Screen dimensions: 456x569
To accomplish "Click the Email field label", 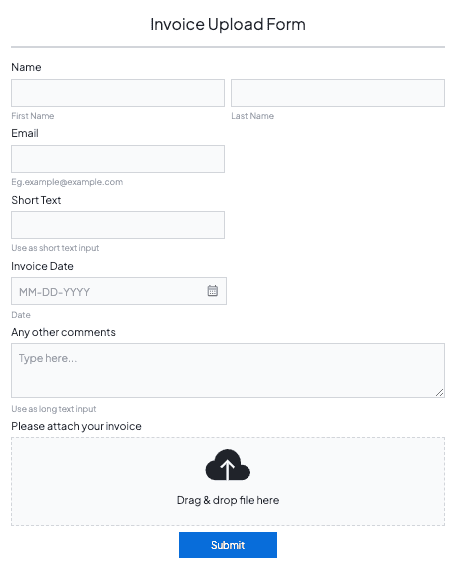I will coord(25,133).
